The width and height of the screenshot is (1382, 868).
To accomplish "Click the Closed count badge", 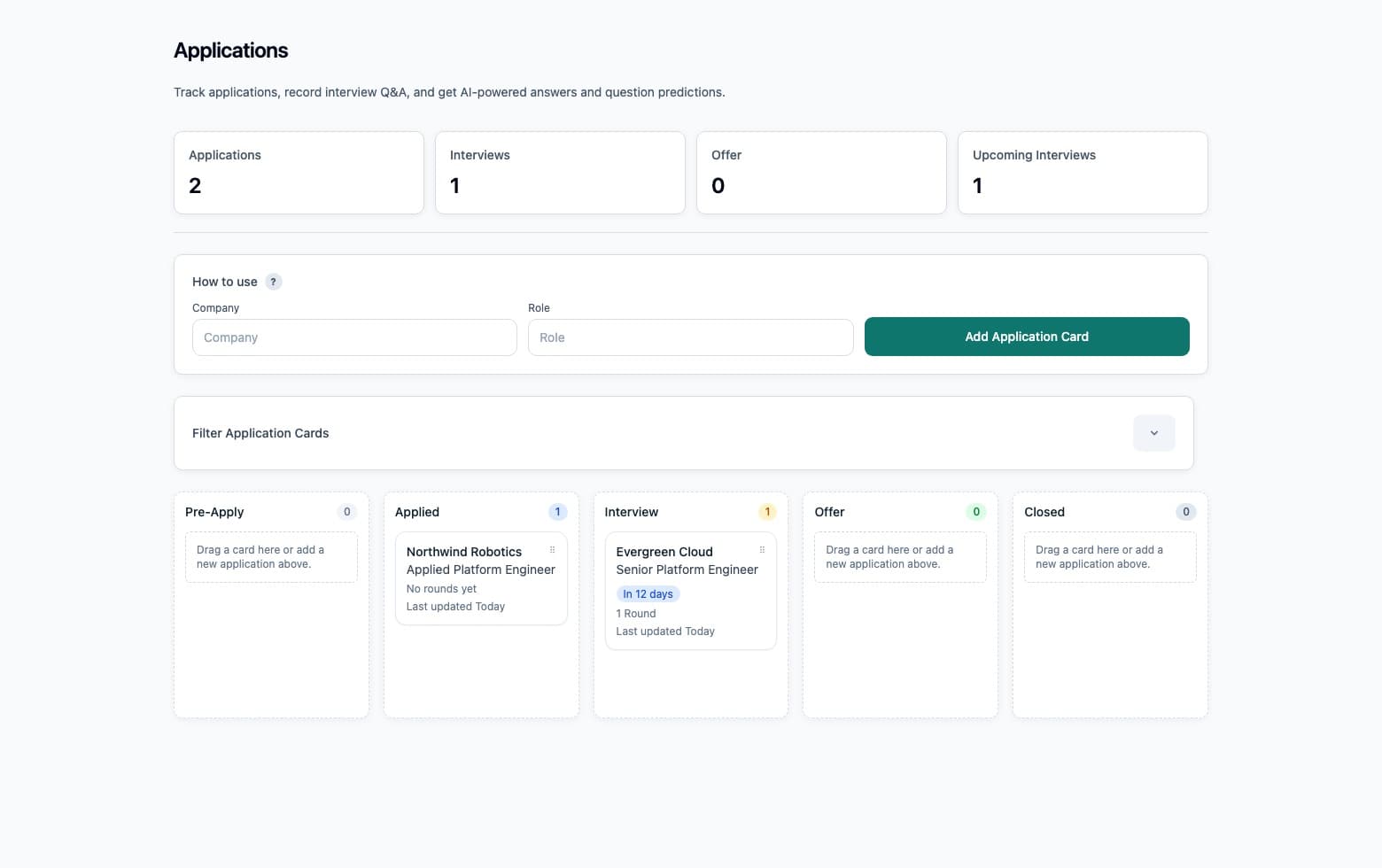I will 1186,512.
